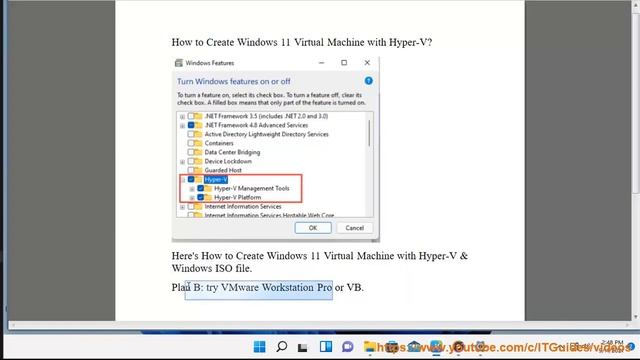Viewport: 640px width, 360px height.
Task: Select the 'Containers' label
Action: [x=219, y=143]
